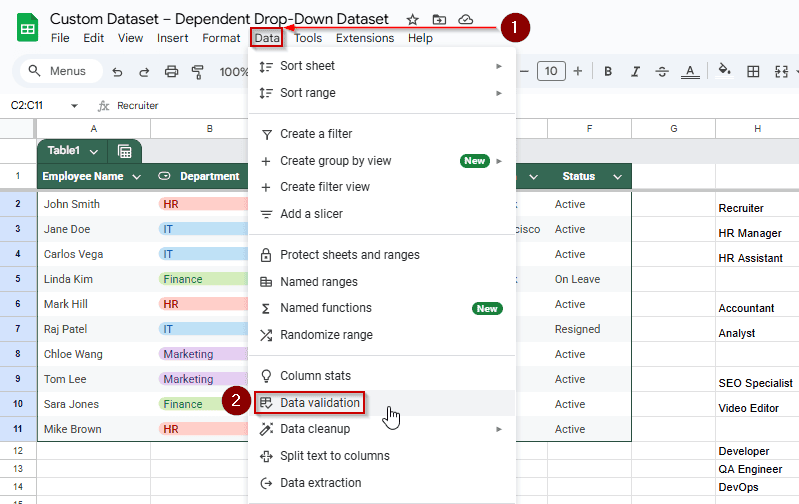Viewport: 799px width, 504px height.
Task: Decrease the font size
Action: [x=524, y=71]
